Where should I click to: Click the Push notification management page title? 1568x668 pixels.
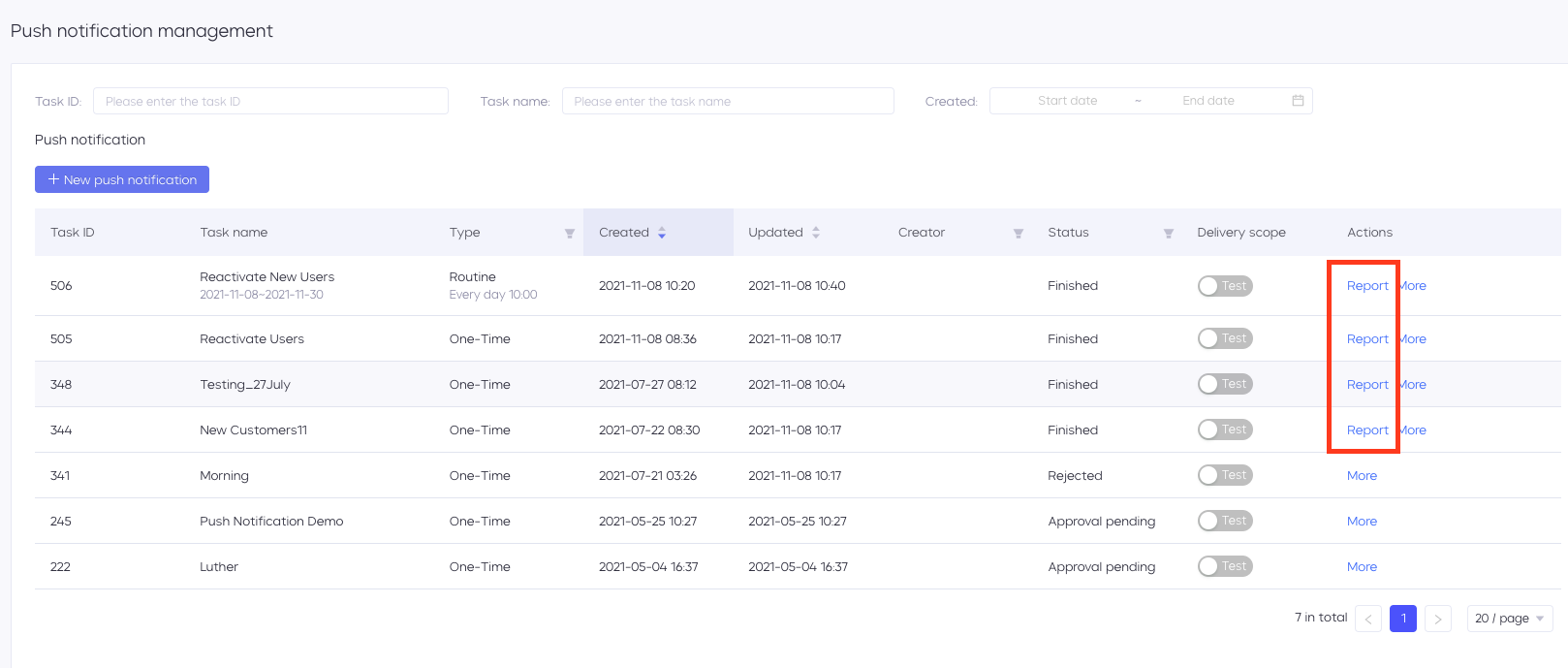[x=141, y=31]
